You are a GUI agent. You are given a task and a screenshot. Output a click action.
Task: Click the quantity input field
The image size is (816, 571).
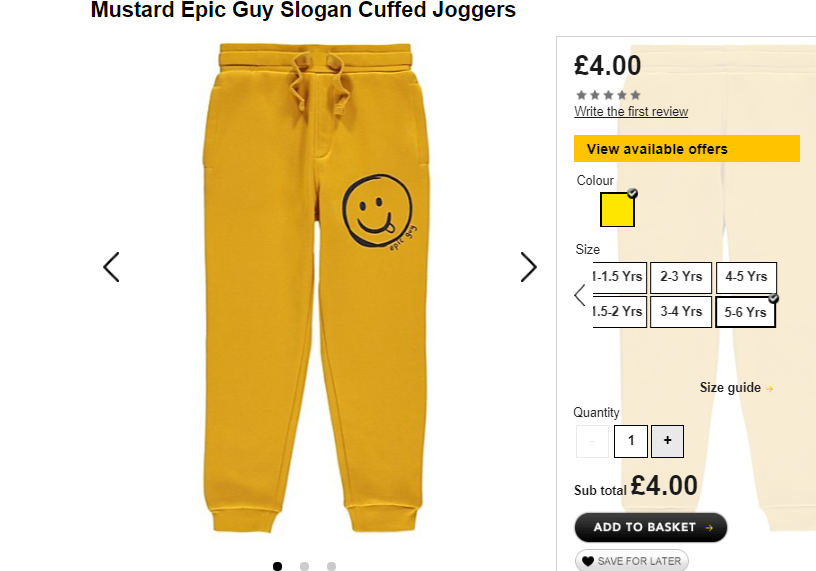pos(631,441)
